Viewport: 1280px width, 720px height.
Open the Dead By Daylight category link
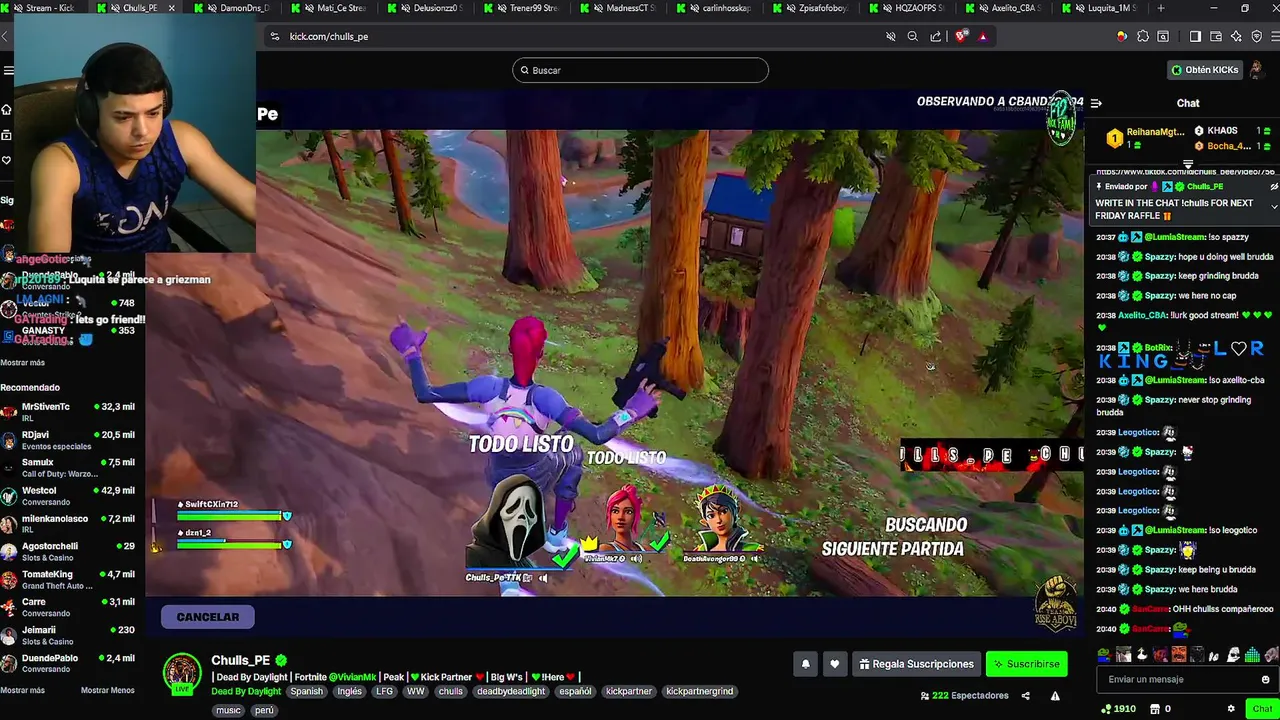(x=246, y=691)
